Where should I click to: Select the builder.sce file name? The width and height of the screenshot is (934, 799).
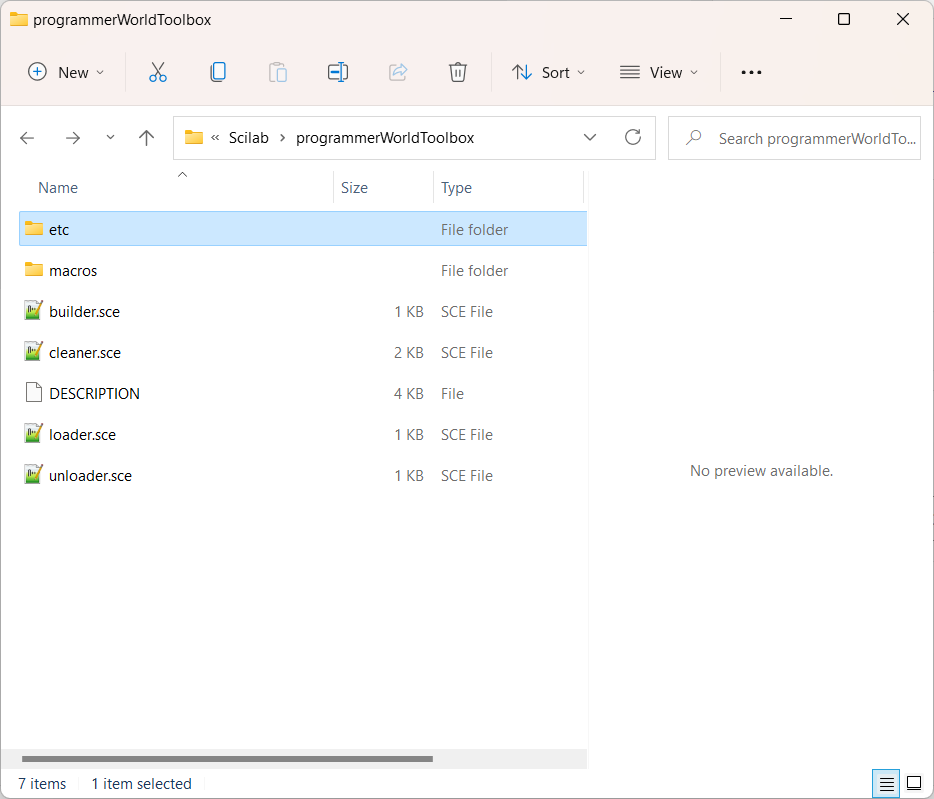[85, 312]
